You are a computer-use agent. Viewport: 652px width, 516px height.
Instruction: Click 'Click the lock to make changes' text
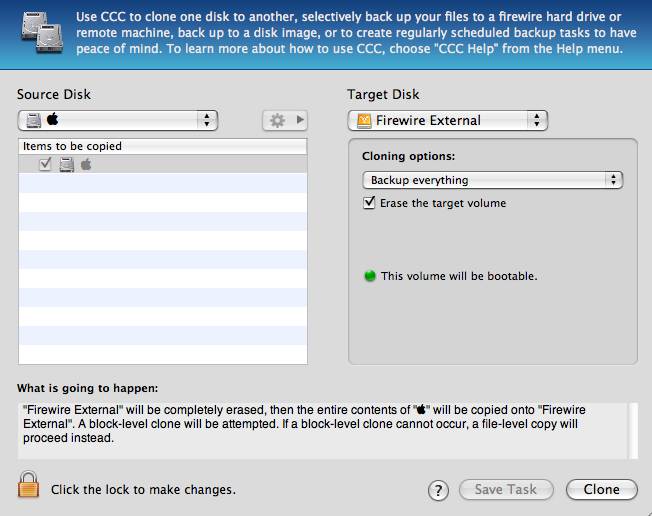tap(143, 490)
